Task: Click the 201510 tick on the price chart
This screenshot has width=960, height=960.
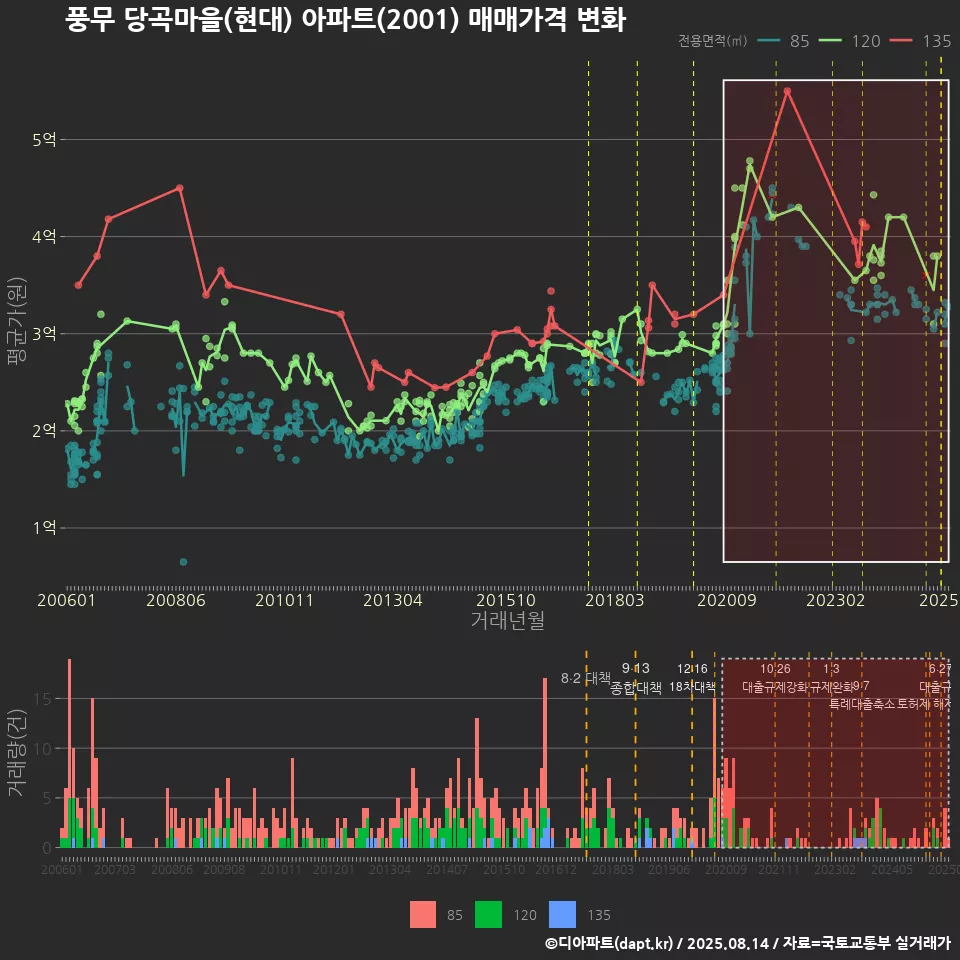Action: point(506,600)
